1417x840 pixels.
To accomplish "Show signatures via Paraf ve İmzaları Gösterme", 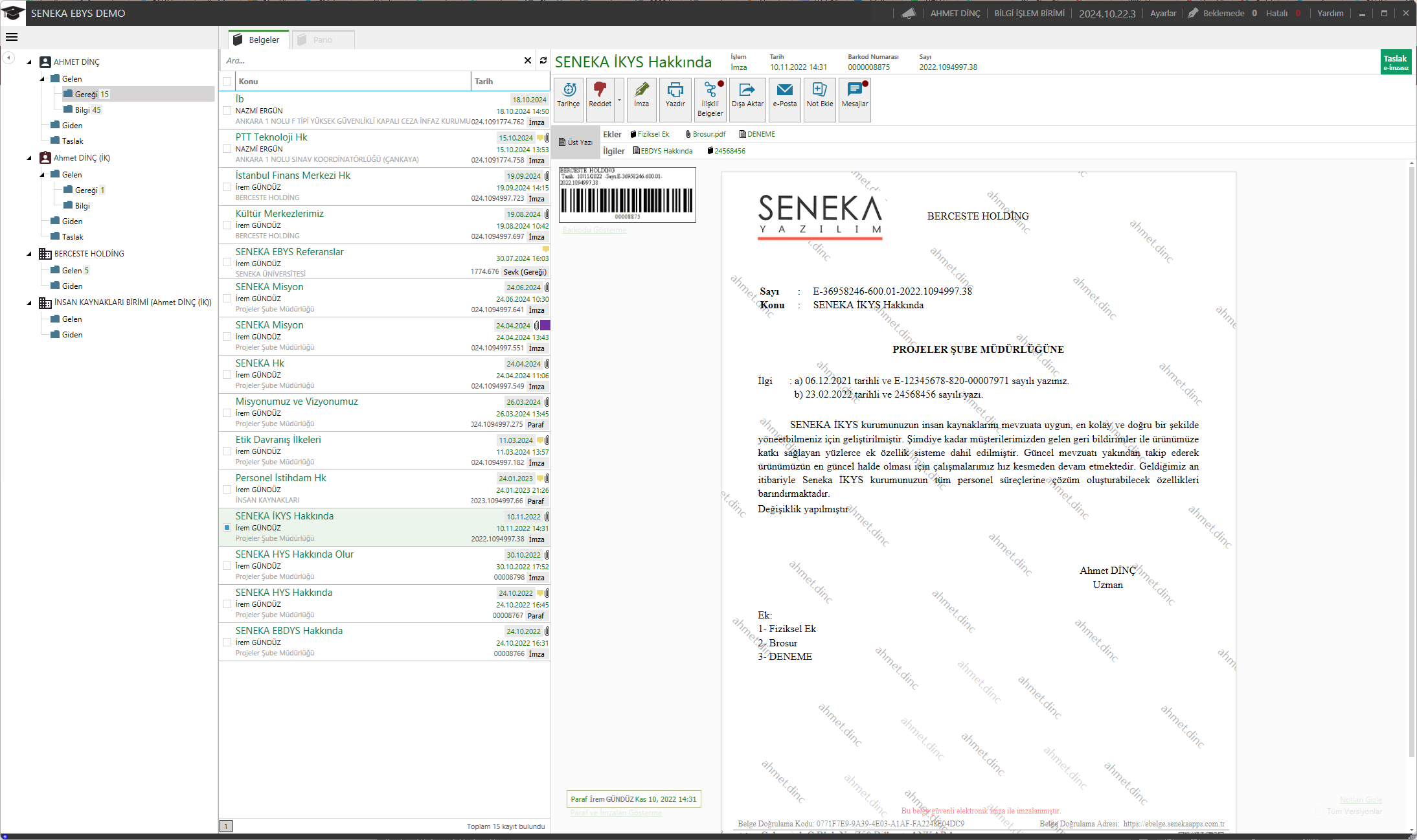I will click(x=615, y=813).
